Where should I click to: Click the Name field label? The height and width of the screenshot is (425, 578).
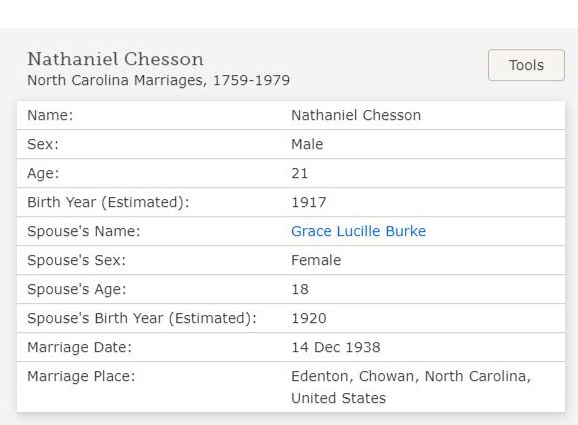pyautogui.click(x=50, y=115)
